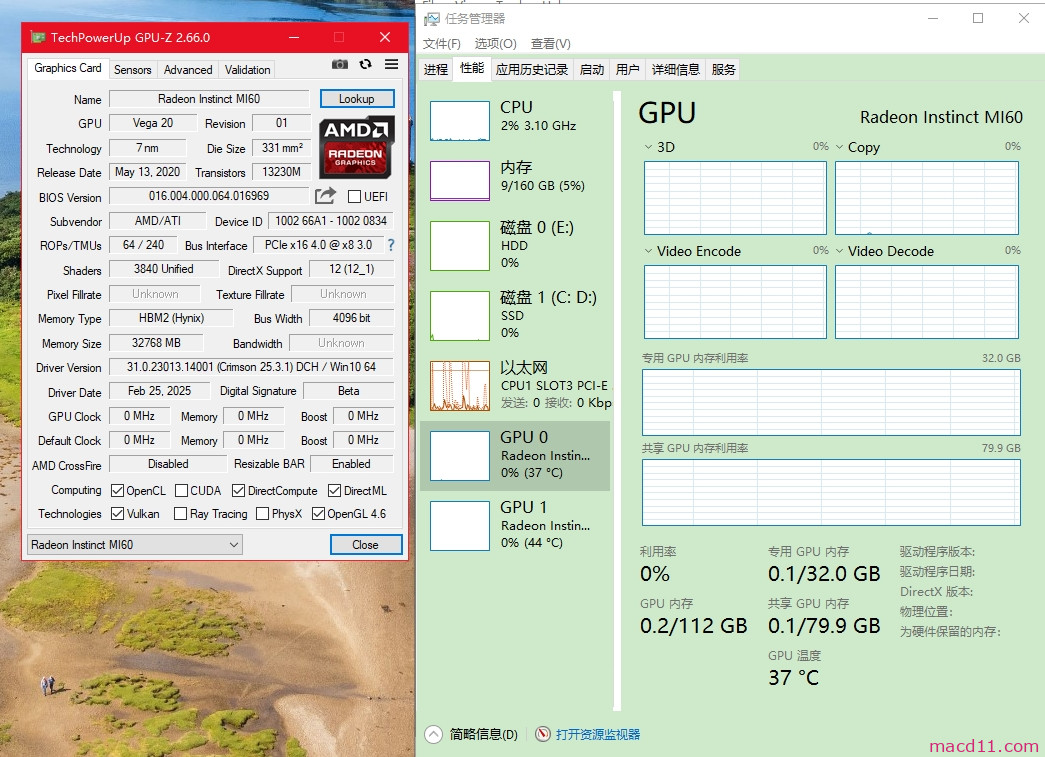
Task: Toggle the UEFI checkbox
Action: click(355, 197)
